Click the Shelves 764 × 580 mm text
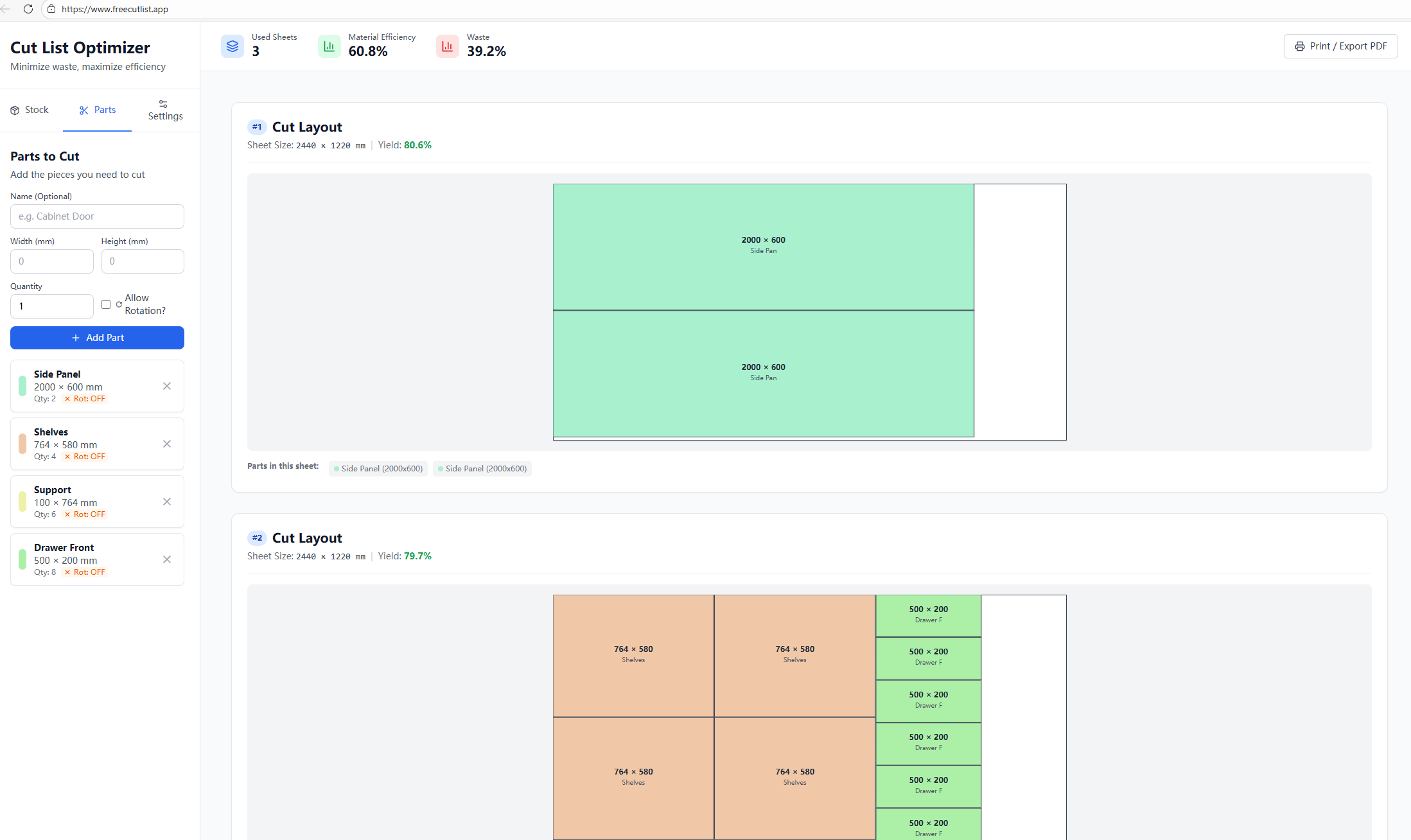This screenshot has height=840, width=1411. (66, 445)
